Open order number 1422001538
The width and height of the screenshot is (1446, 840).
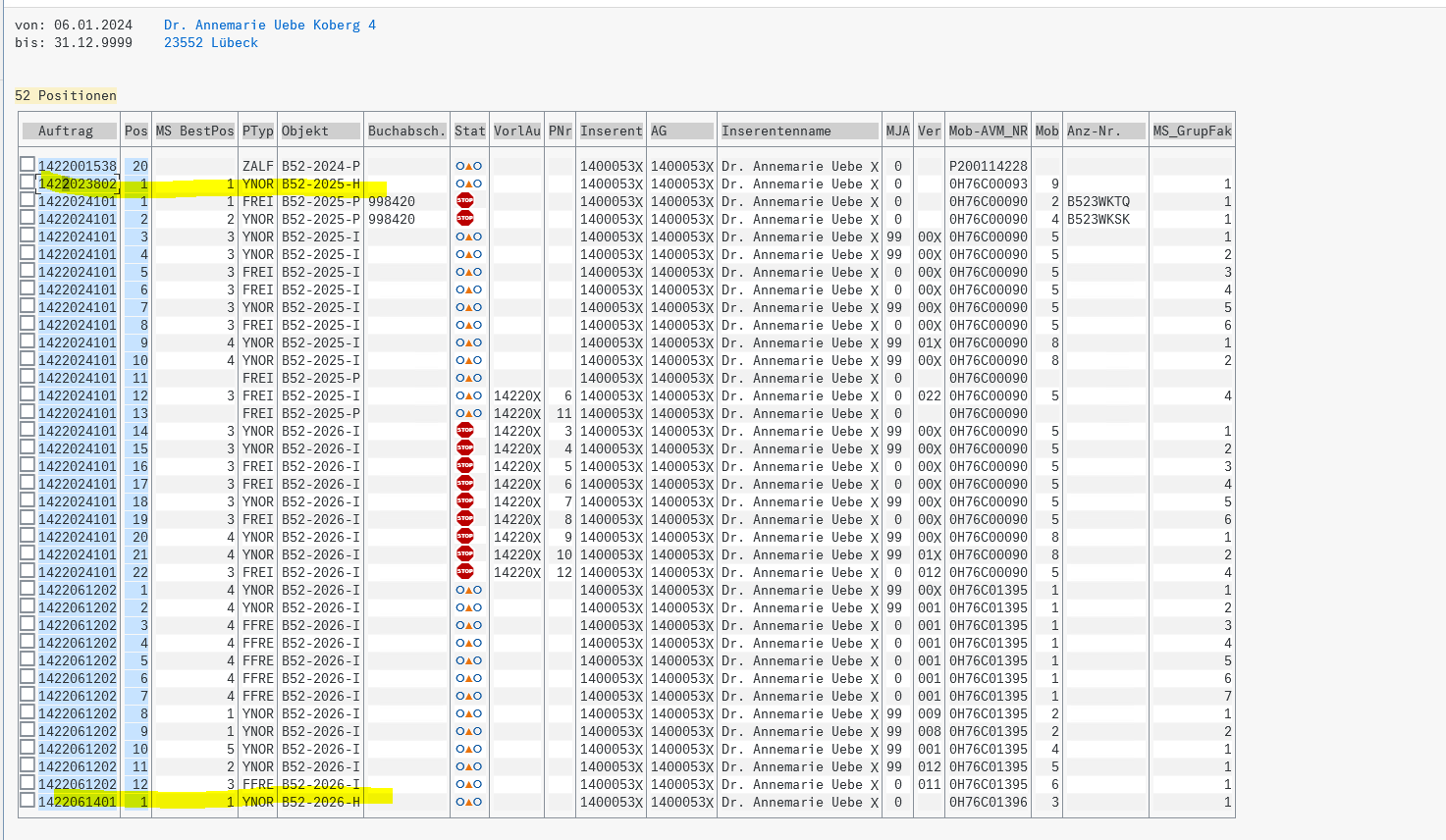pyautogui.click(x=78, y=166)
